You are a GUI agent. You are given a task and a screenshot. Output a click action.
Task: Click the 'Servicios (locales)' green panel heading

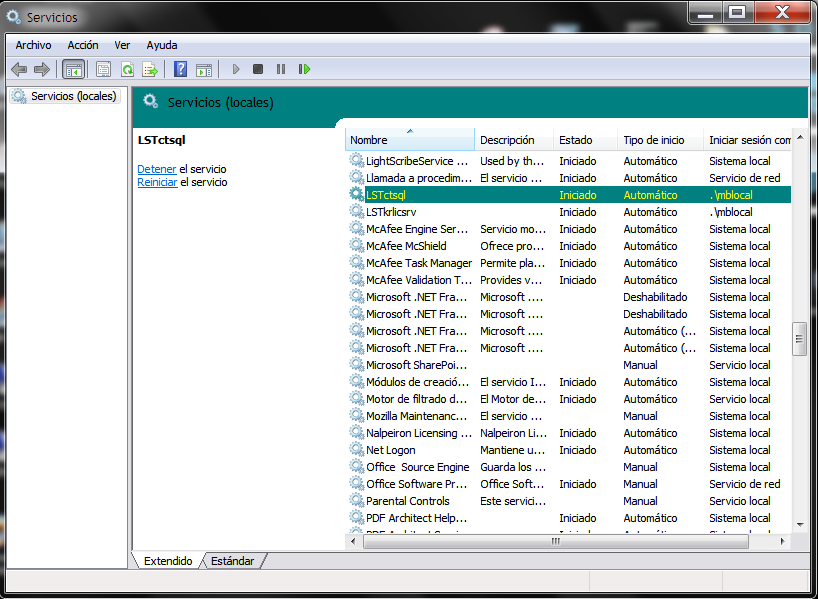pos(220,102)
